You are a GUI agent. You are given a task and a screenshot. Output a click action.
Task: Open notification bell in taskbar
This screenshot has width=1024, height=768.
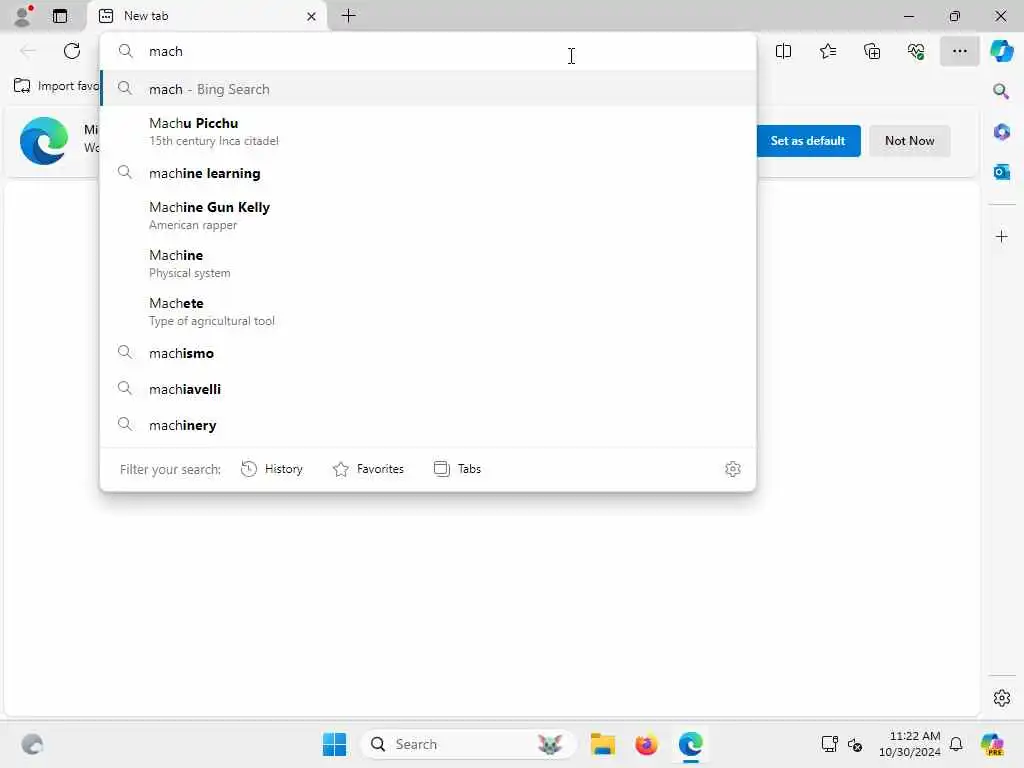click(956, 744)
